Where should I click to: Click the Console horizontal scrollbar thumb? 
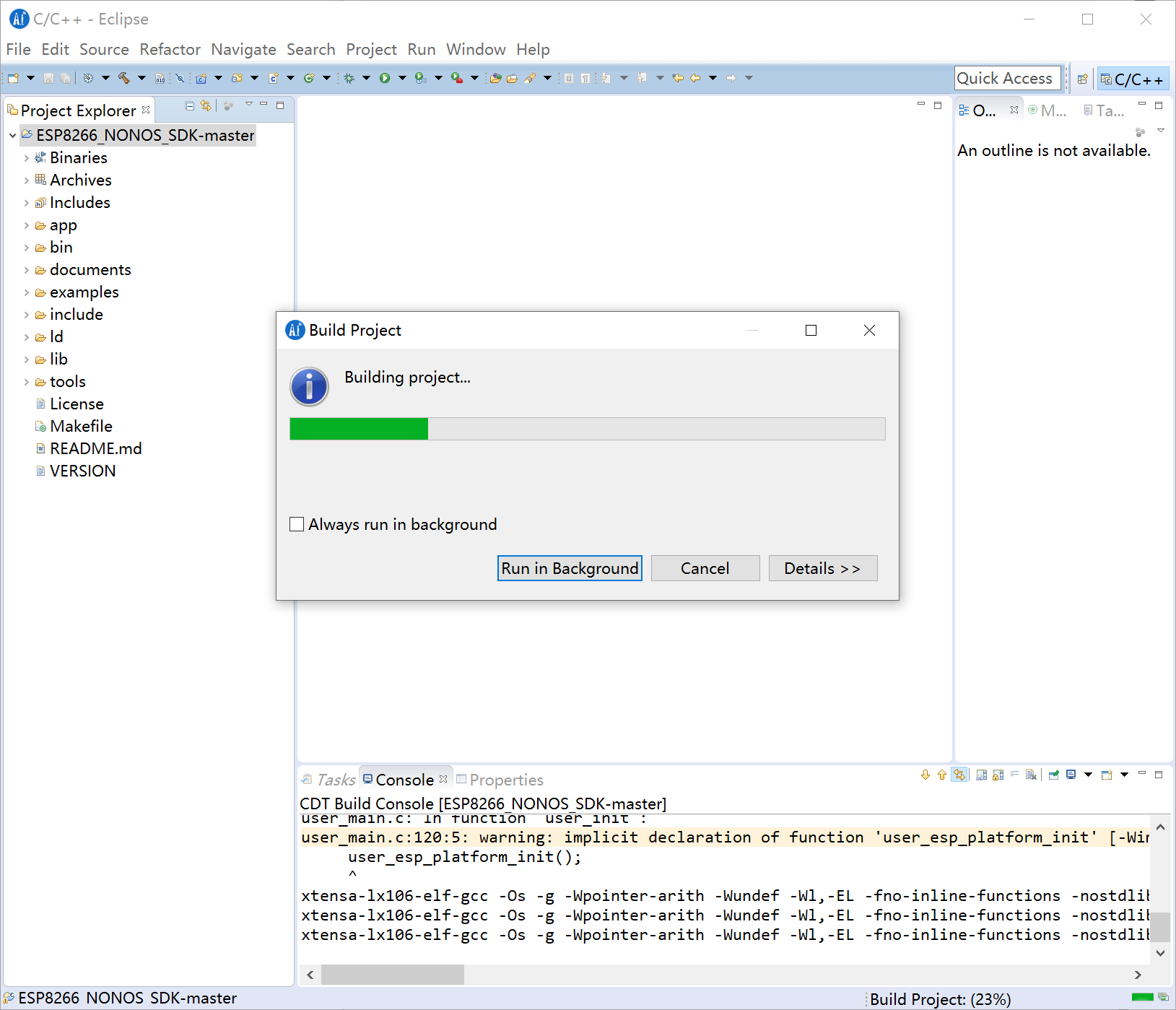pyautogui.click(x=393, y=975)
